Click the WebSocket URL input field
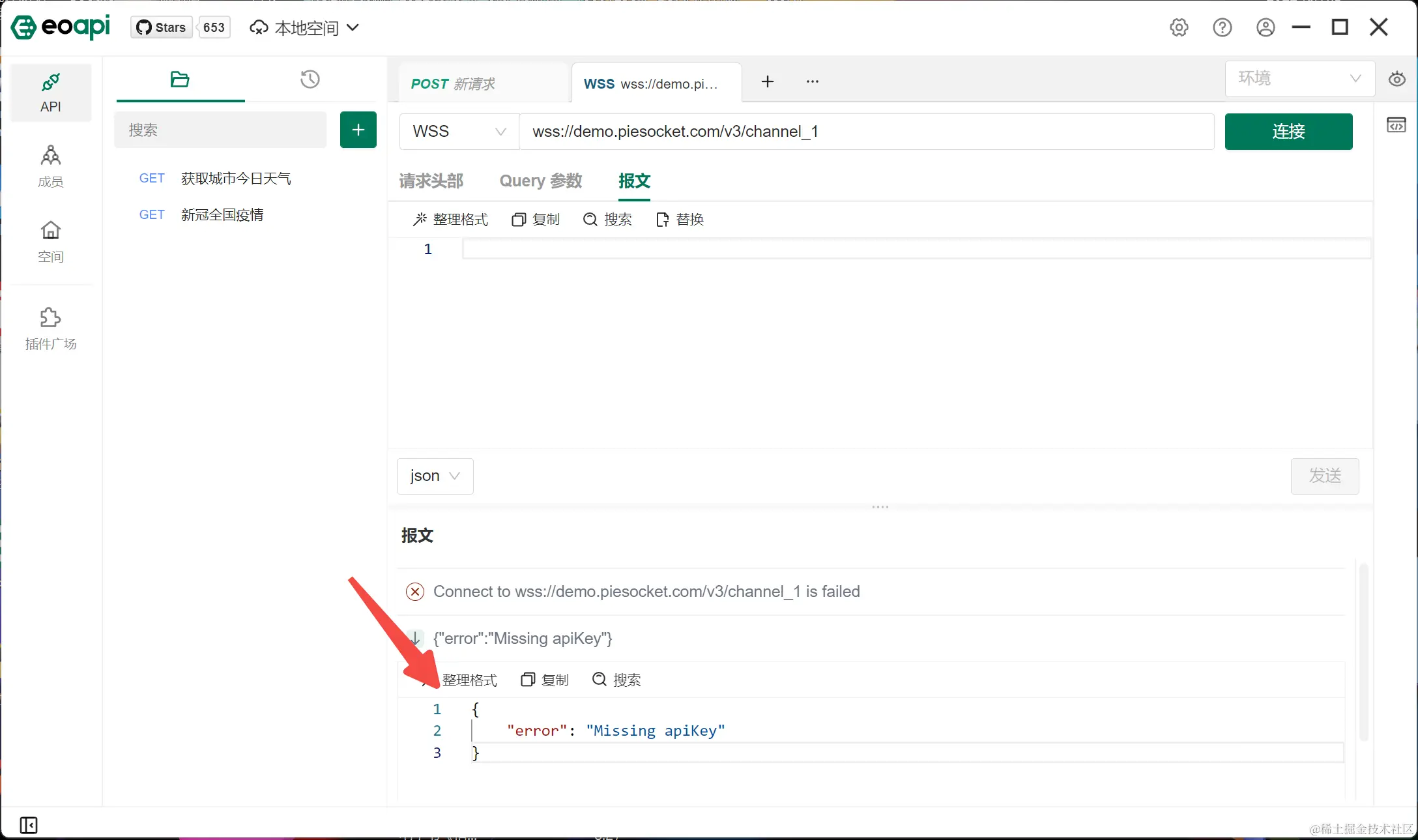 click(866, 132)
